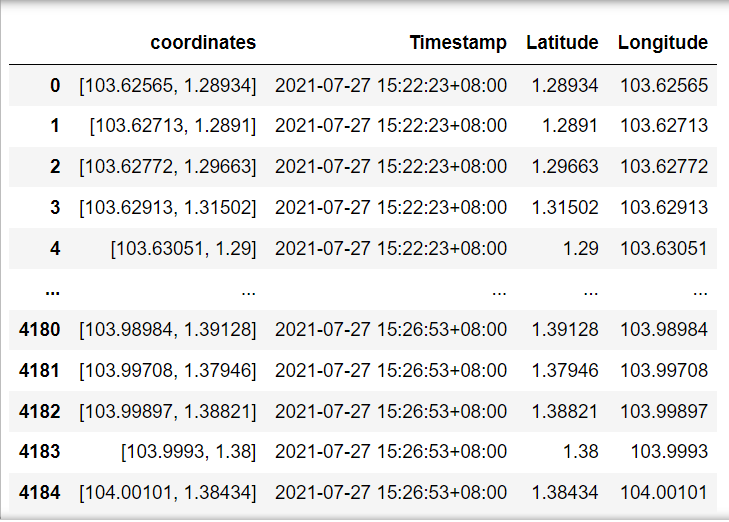Click Timestamp cell in row 4184
The image size is (729, 522).
[x=391, y=492]
